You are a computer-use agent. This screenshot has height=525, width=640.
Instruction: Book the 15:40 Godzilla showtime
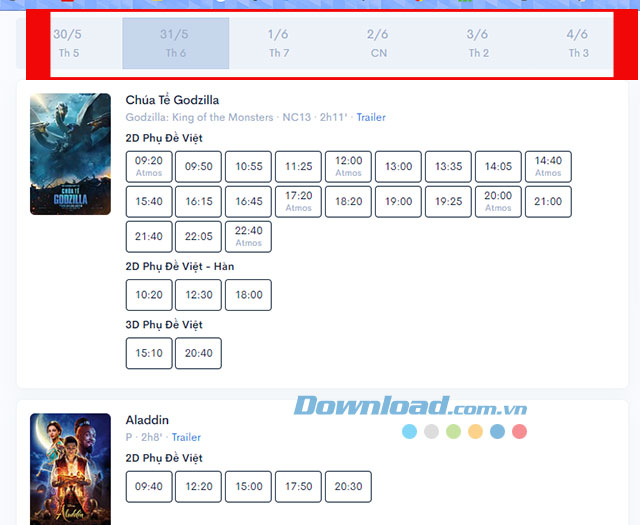149,202
